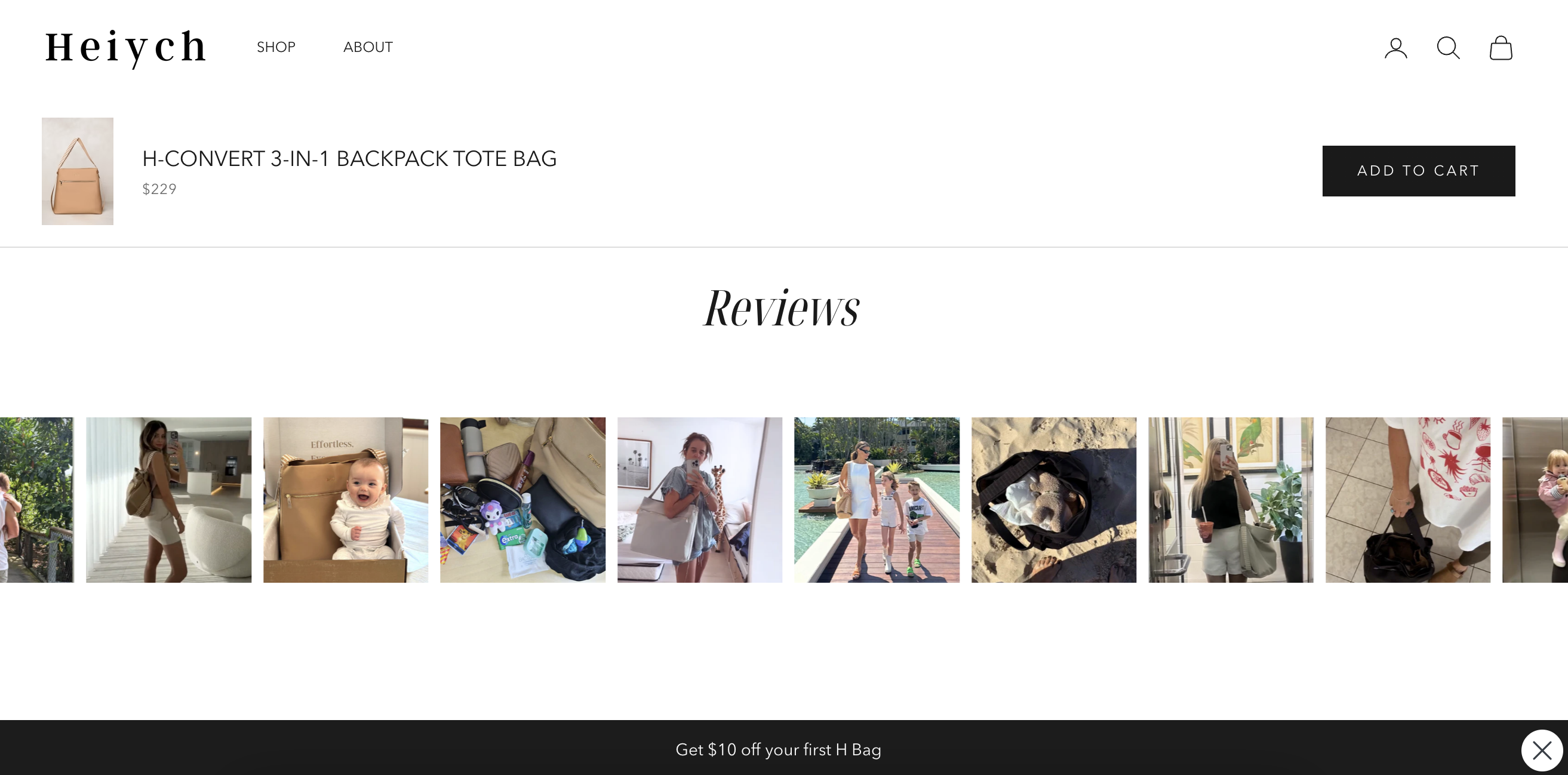
Task: View the mirror selfie with backpack review
Action: (x=168, y=499)
